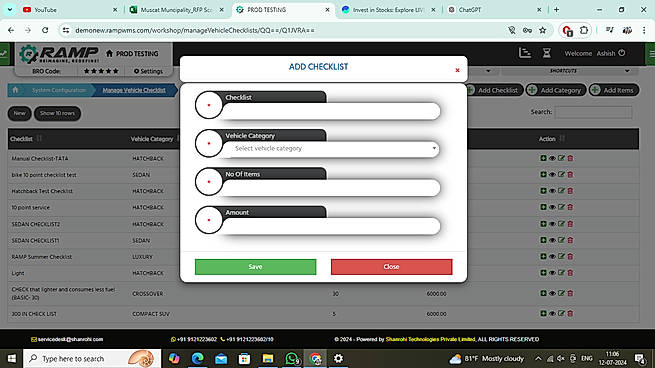Save the new checklist

point(255,267)
